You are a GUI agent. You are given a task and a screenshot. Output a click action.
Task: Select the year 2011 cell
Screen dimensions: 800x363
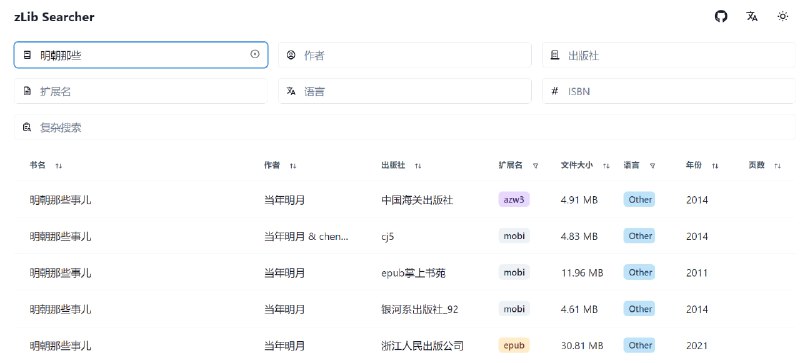(697, 273)
